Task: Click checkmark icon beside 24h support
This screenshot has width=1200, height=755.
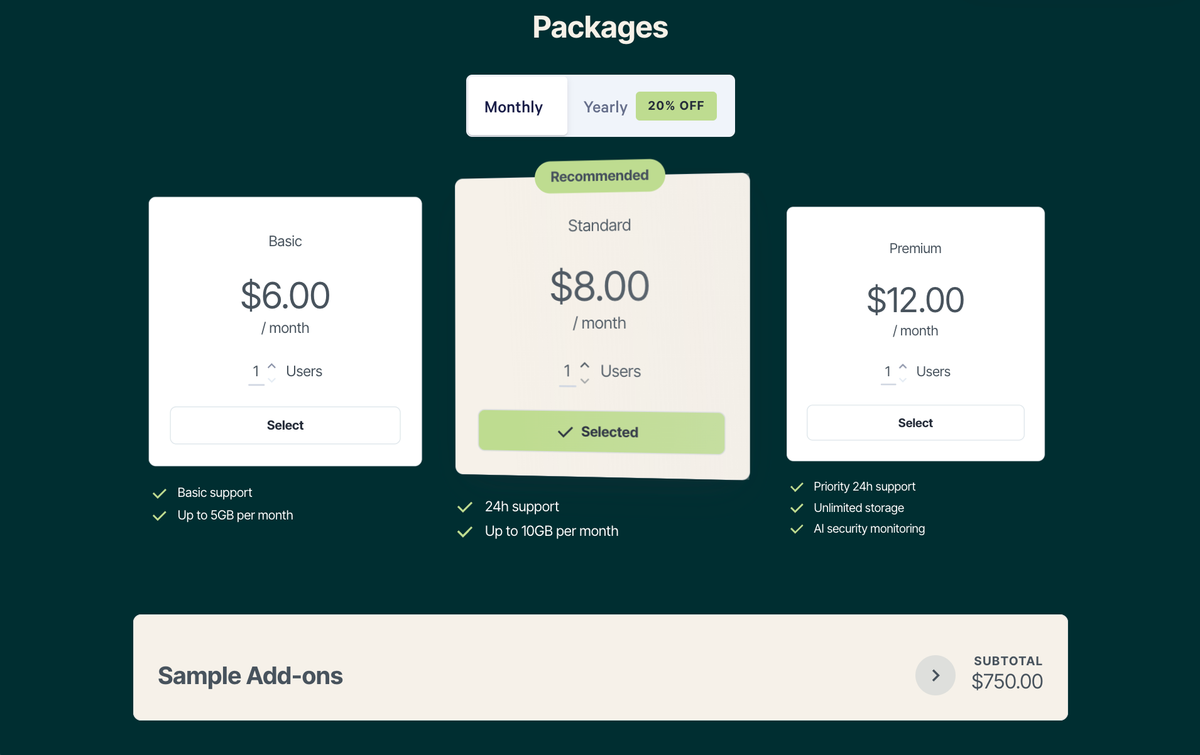Action: point(465,507)
